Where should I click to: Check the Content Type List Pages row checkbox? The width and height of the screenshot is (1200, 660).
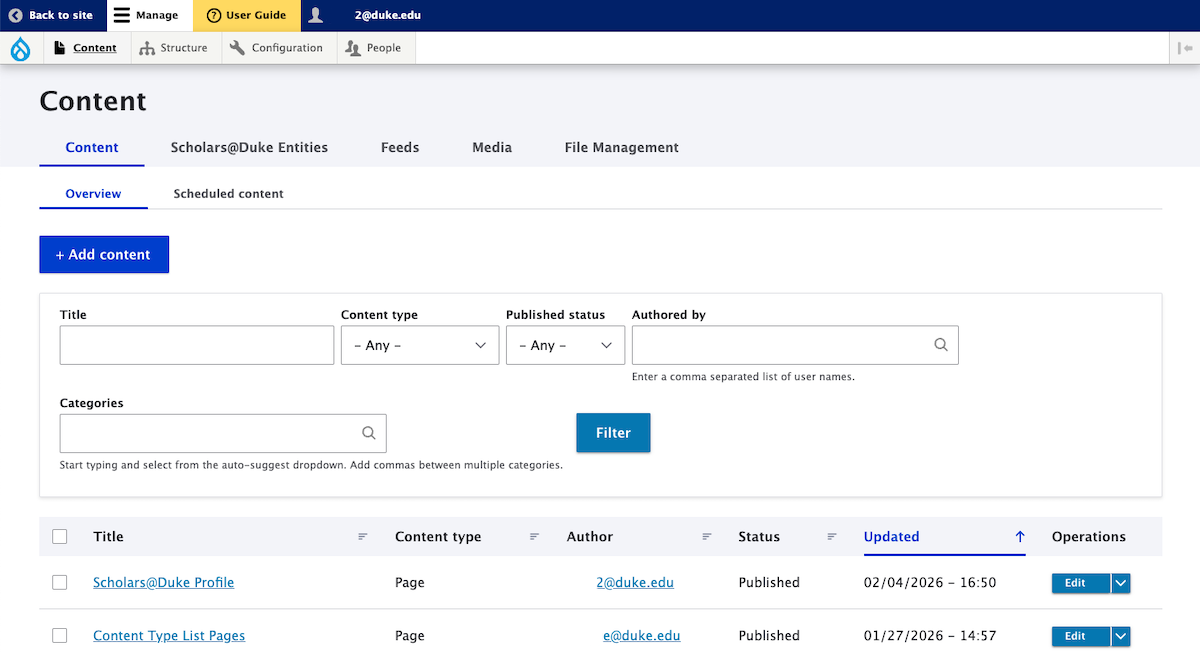point(59,635)
